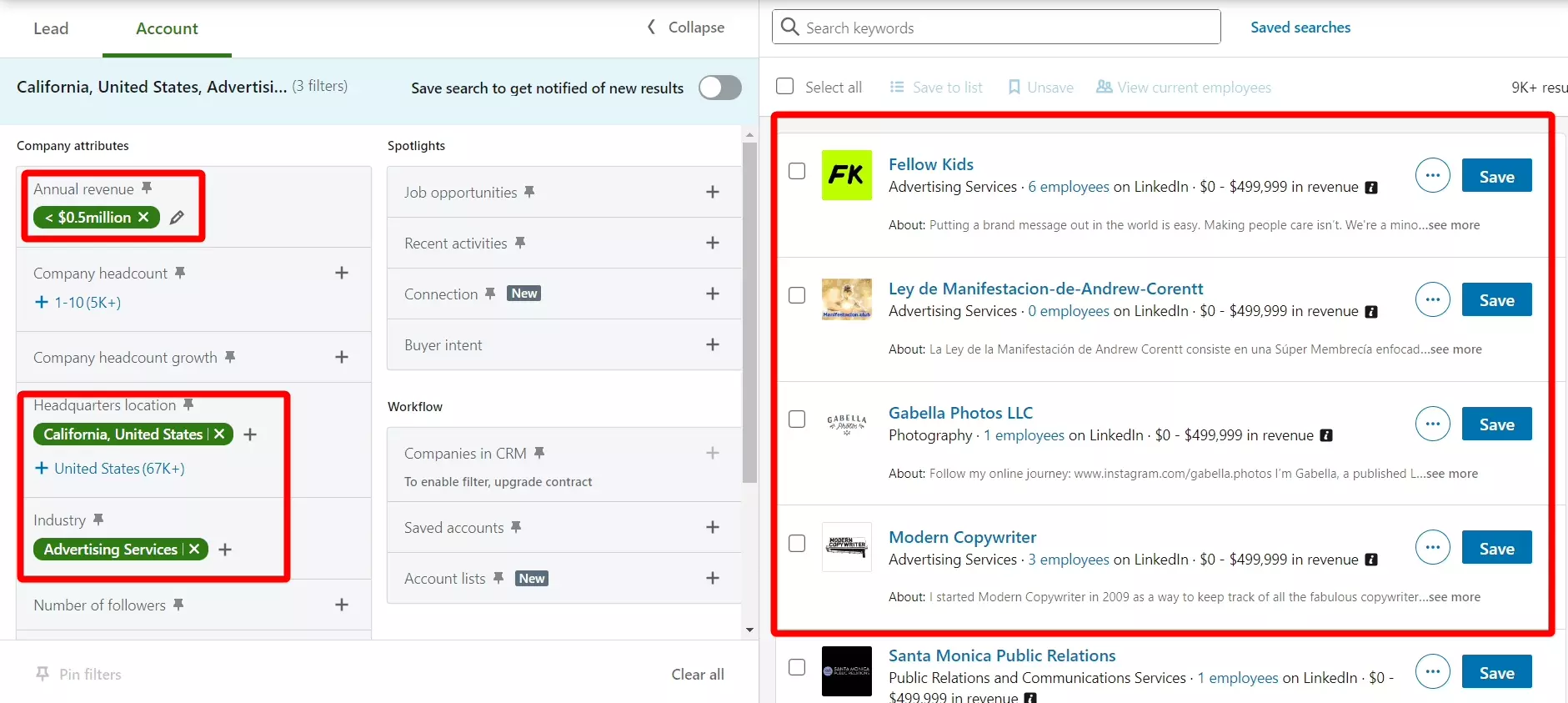Add another industry value
Viewport: 1568px width, 703px height.
225,550
